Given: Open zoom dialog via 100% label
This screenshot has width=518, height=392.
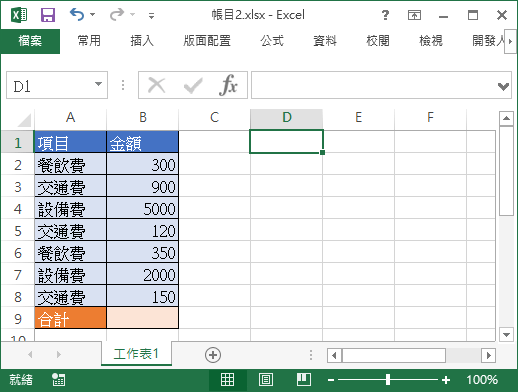Looking at the screenshot, I should click(x=482, y=380).
